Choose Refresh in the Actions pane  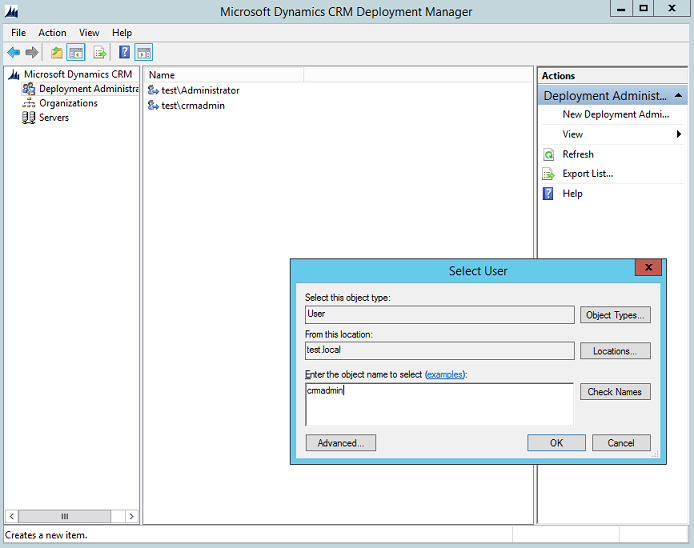(x=578, y=154)
